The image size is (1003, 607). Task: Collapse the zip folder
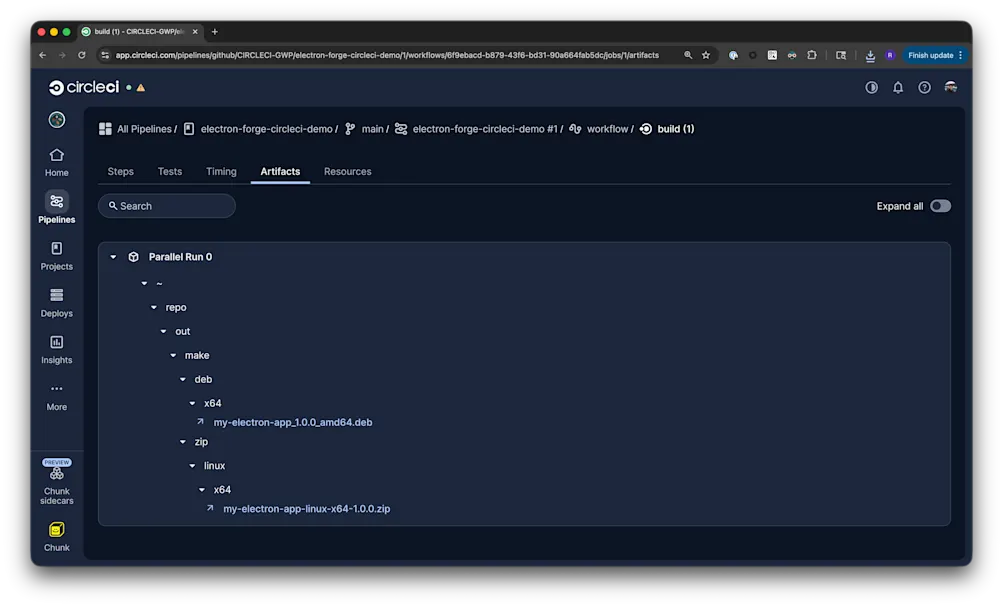click(182, 442)
